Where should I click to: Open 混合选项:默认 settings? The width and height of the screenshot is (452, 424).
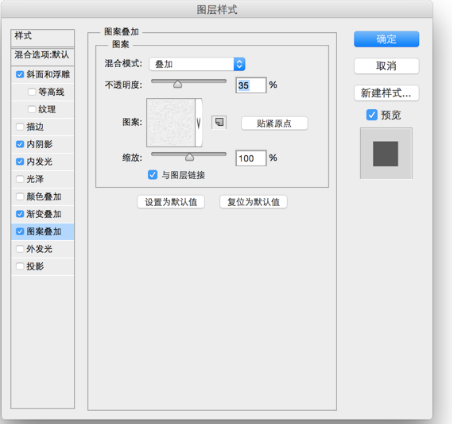click(x=42, y=55)
